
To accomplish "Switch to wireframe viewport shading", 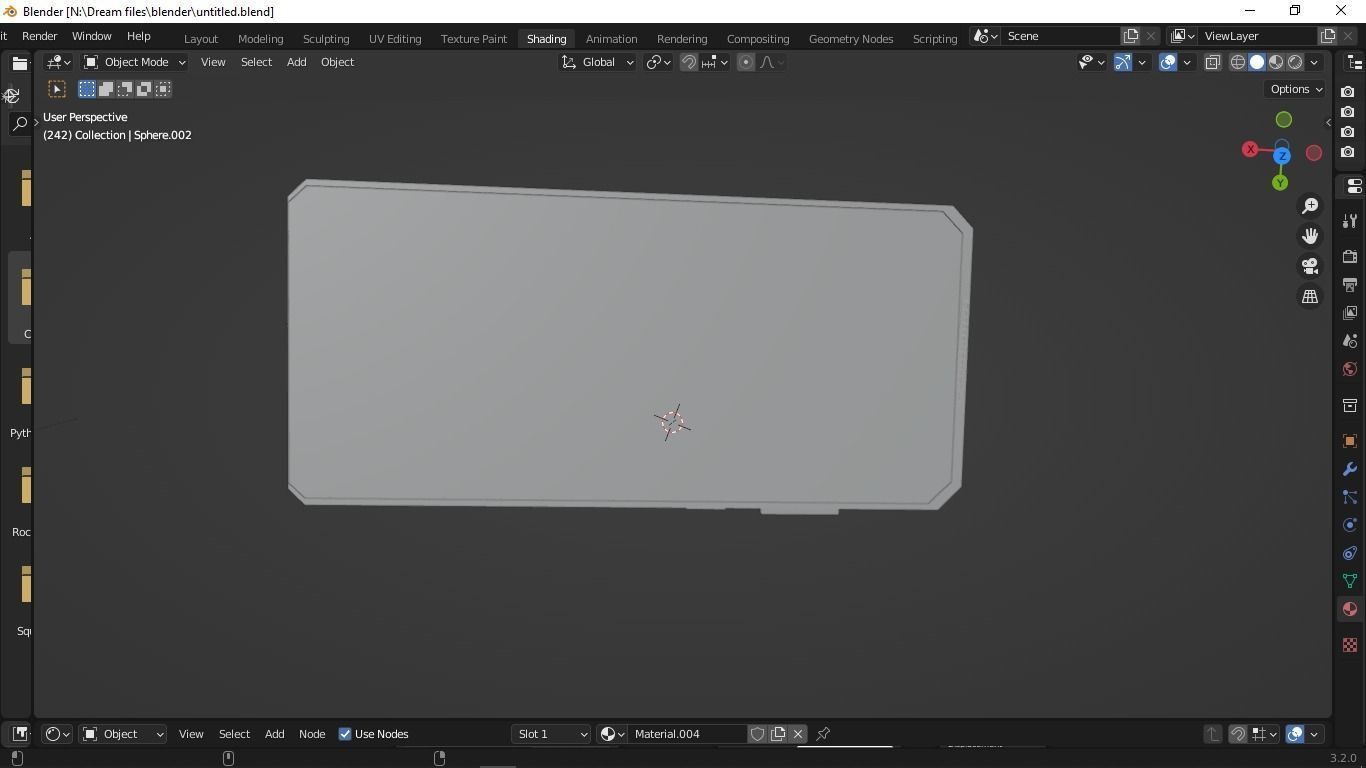I will [1238, 62].
